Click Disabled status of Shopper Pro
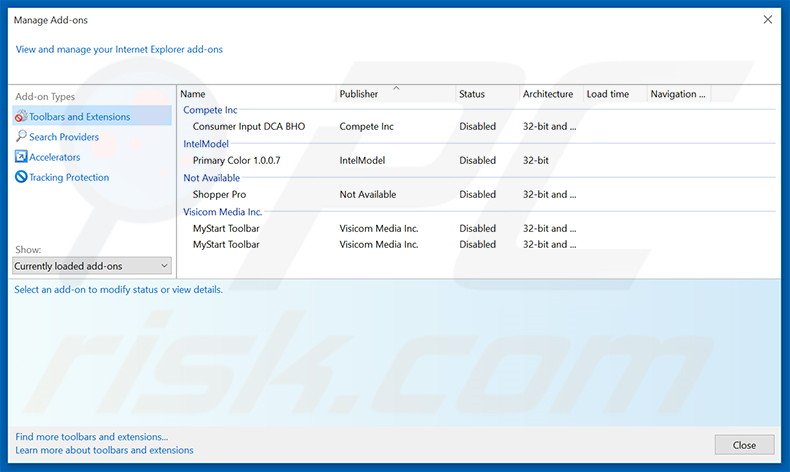Image resolution: width=790 pixels, height=472 pixels. pos(477,194)
